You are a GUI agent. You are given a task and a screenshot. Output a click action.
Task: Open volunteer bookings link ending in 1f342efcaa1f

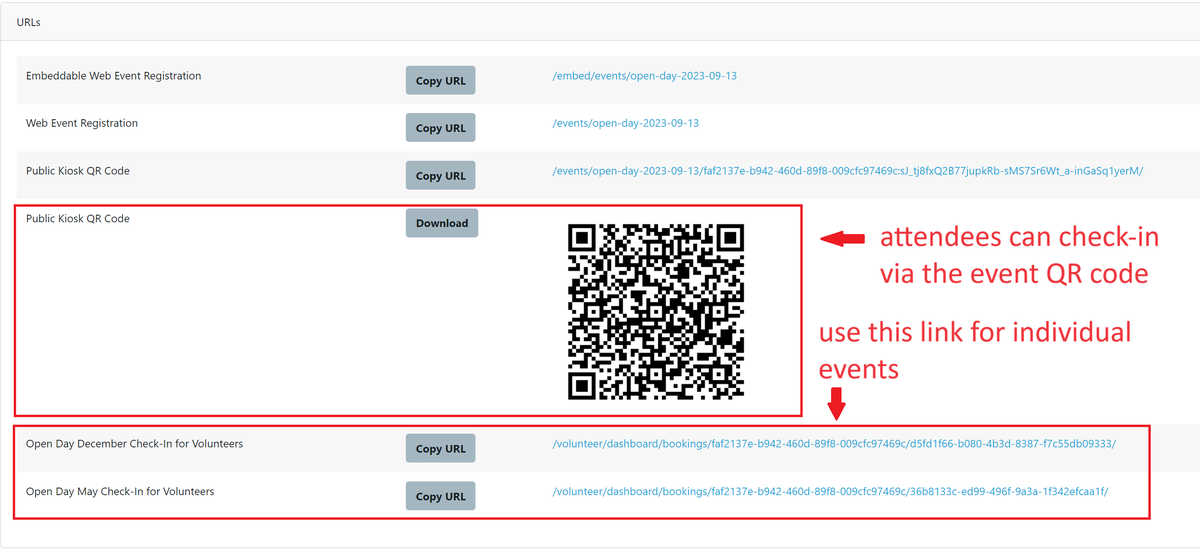click(830, 492)
